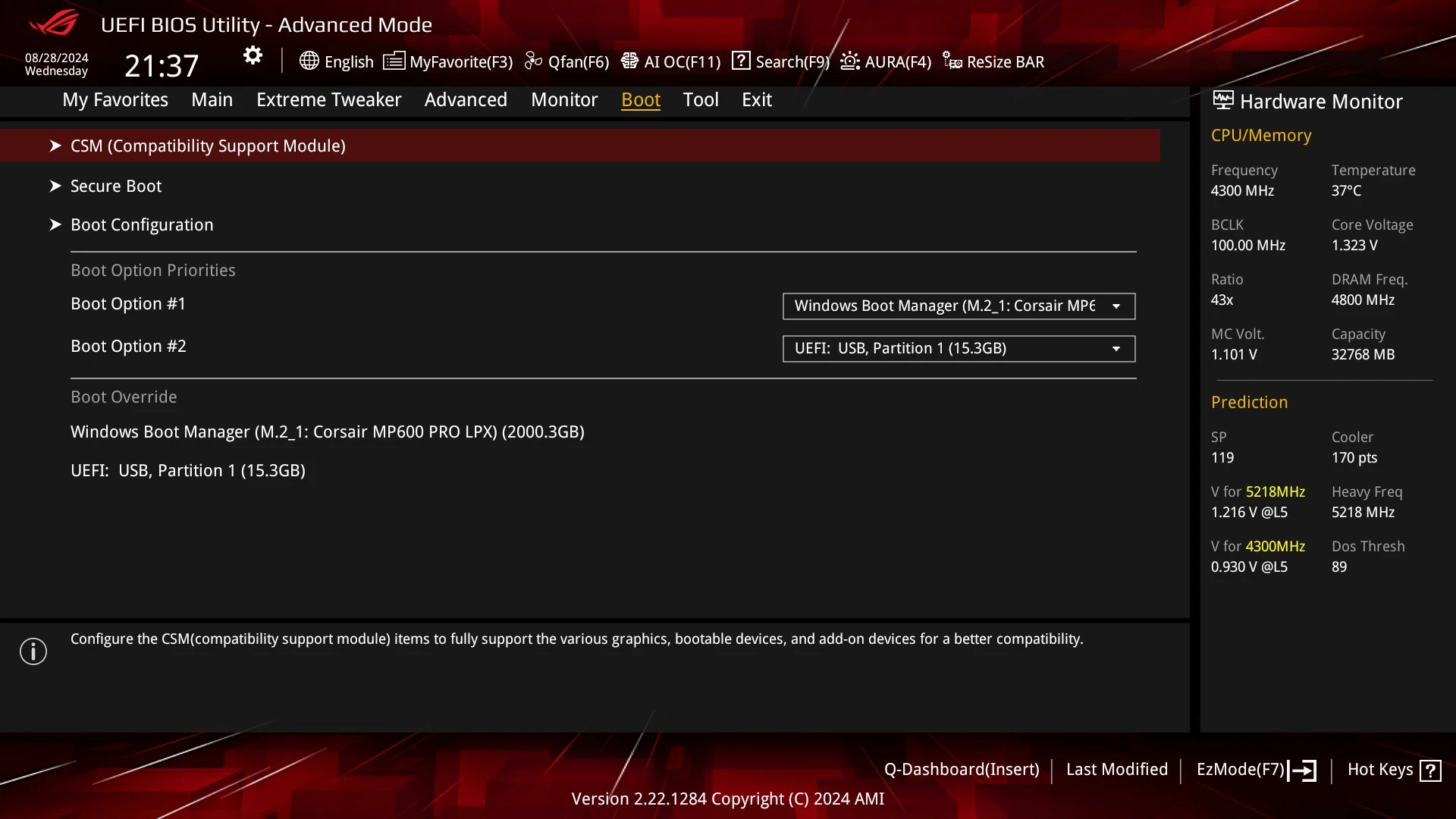Open Q-Dashboard(Insert) at the bottom
The height and width of the screenshot is (819, 1456).
tap(961, 770)
